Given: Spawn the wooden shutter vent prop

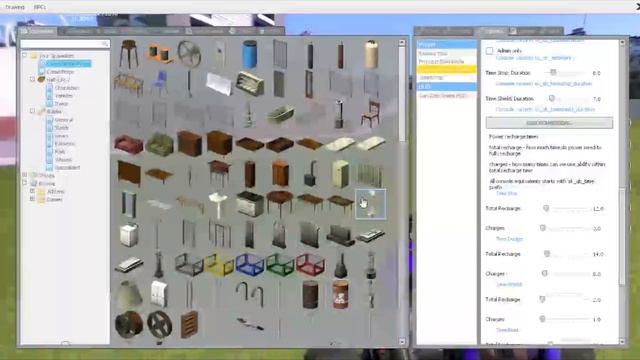Looking at the screenshot, I should click(x=189, y=324).
